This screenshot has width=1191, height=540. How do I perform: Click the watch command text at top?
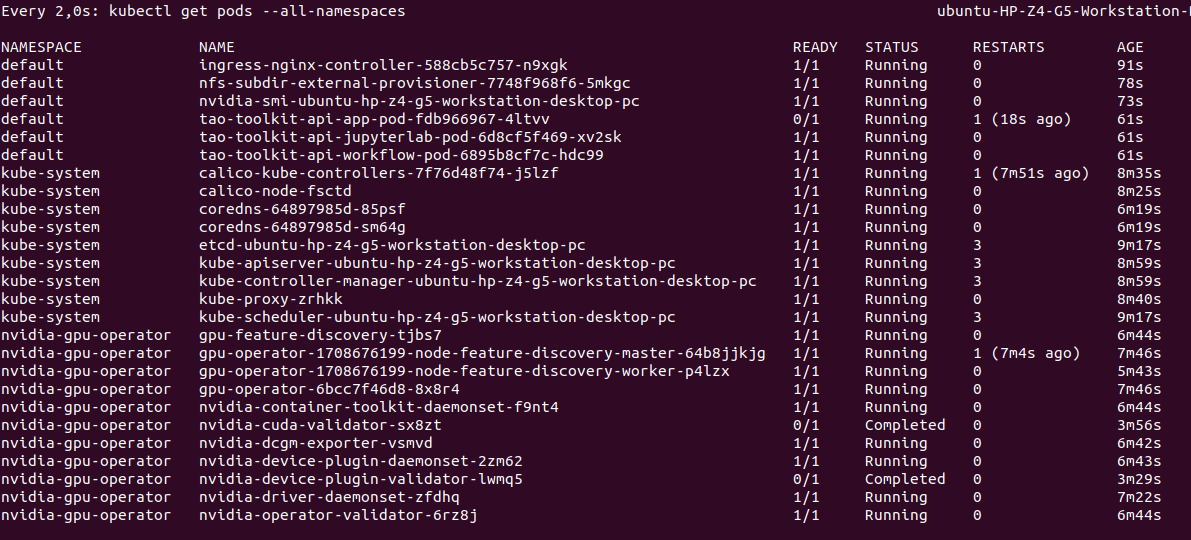point(203,11)
